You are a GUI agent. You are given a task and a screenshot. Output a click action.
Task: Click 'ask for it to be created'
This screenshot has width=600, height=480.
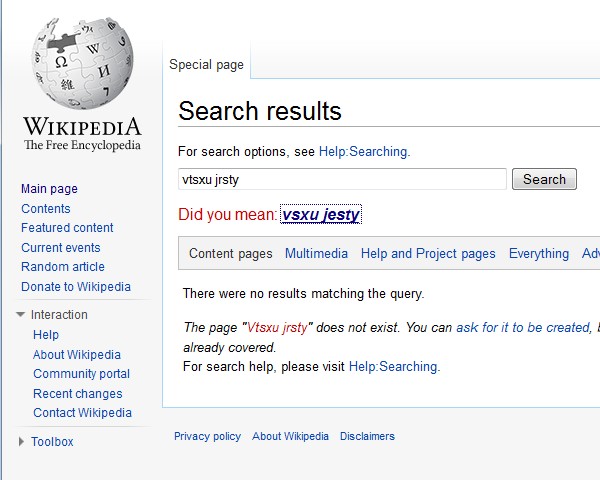(x=523, y=328)
